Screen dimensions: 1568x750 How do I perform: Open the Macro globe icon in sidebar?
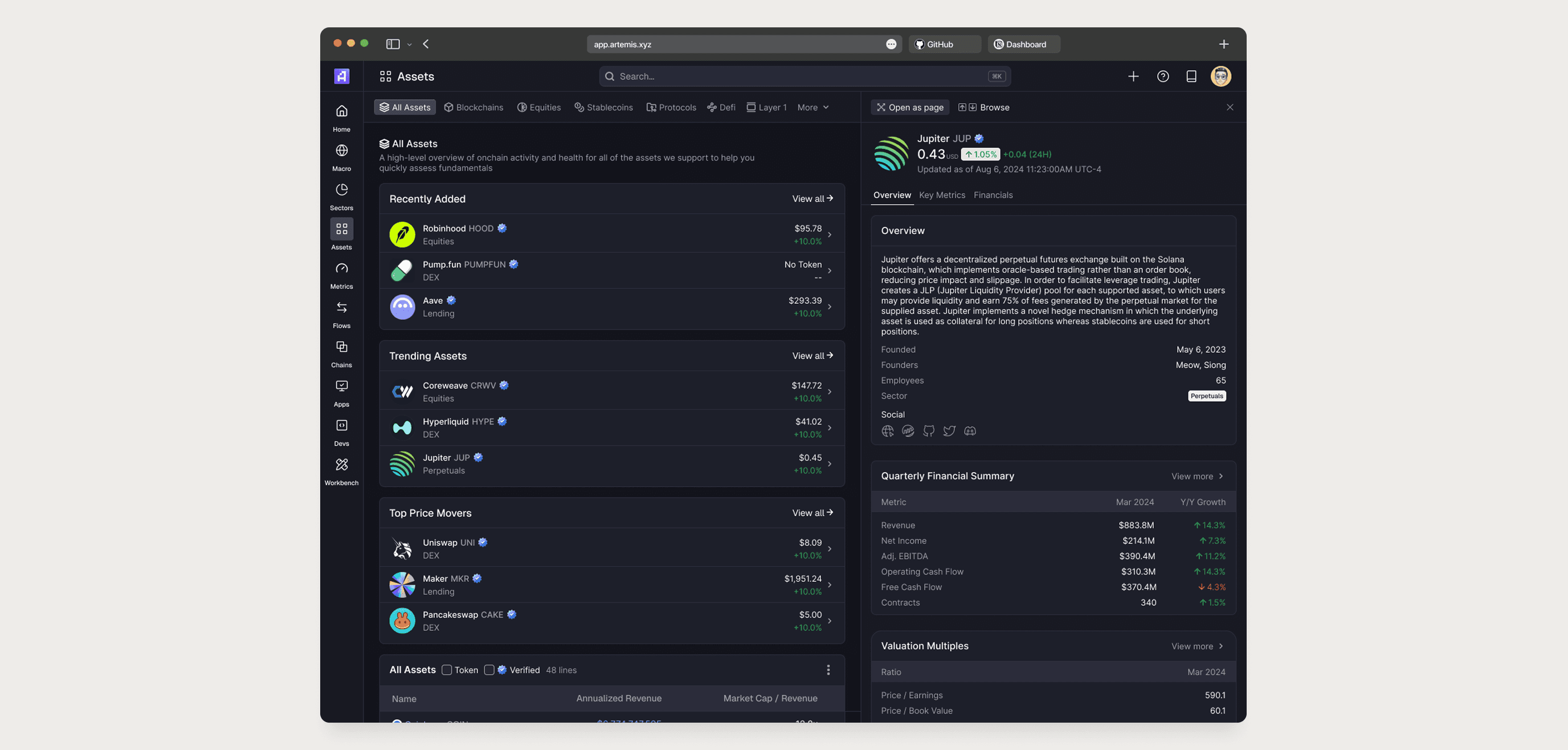[x=341, y=150]
